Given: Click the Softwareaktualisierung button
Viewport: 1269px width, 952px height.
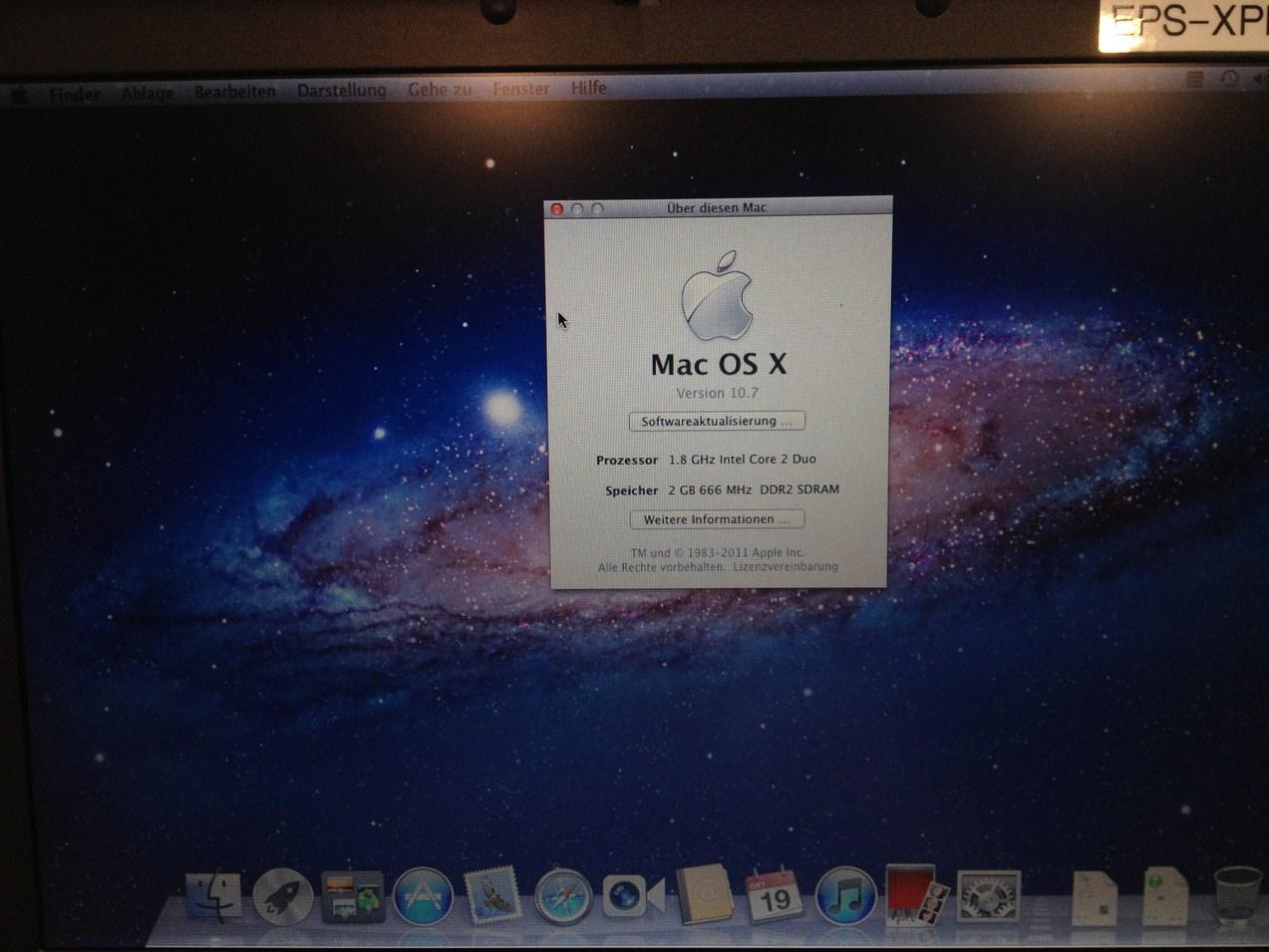Looking at the screenshot, I should click(x=717, y=421).
